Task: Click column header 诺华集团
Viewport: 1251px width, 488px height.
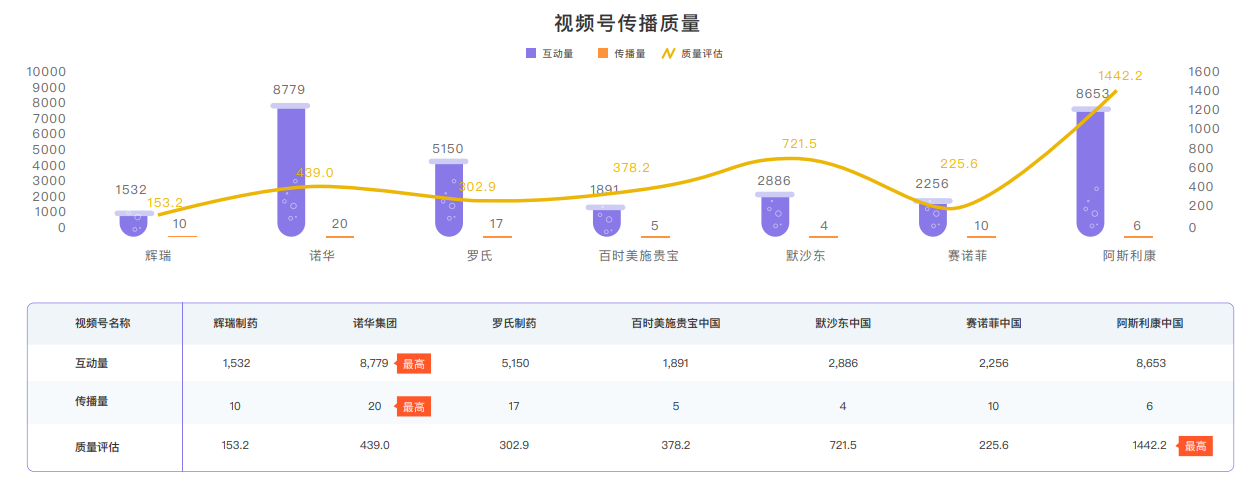Action: [x=375, y=324]
